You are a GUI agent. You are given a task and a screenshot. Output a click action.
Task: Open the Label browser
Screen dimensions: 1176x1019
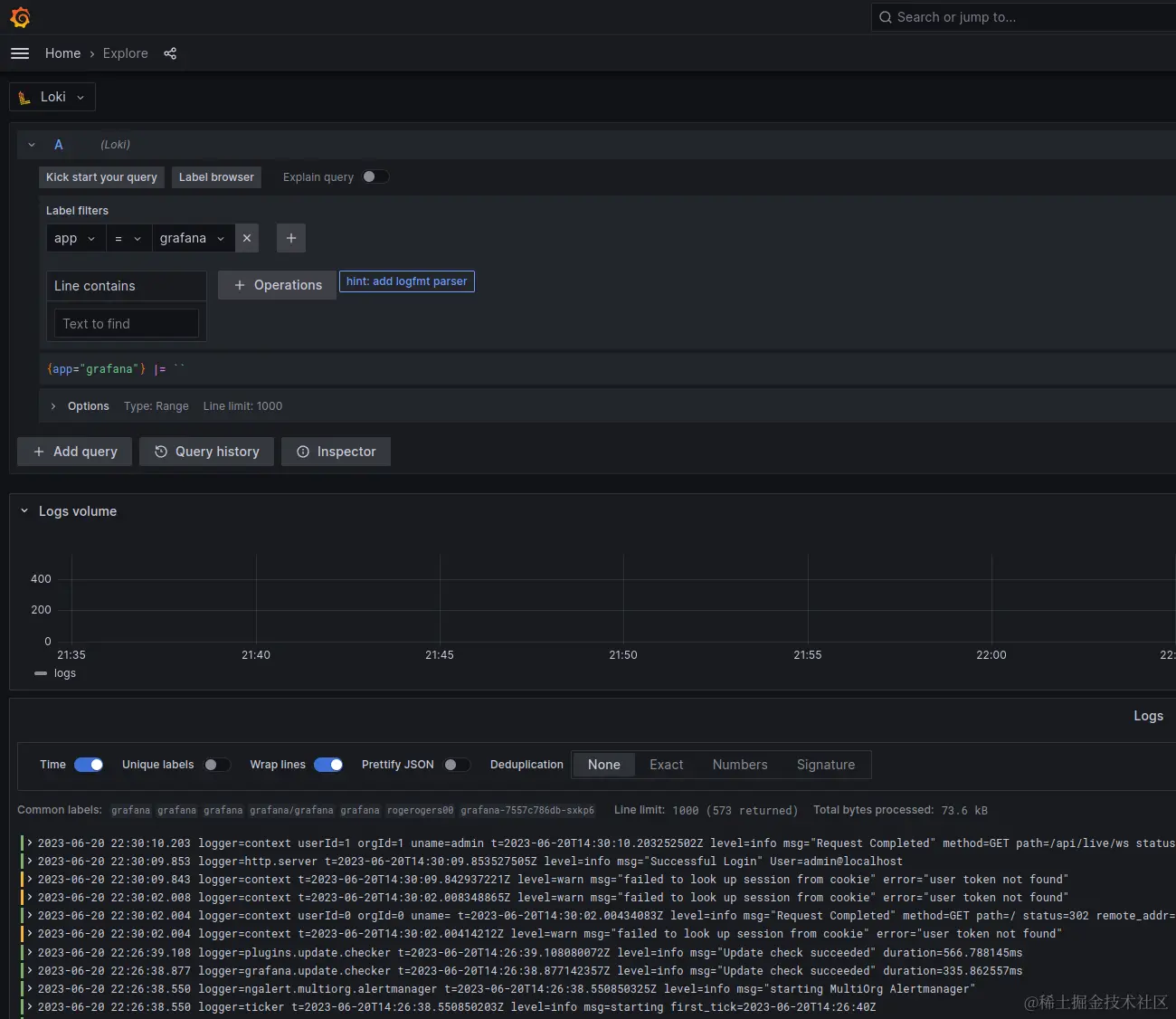[216, 177]
